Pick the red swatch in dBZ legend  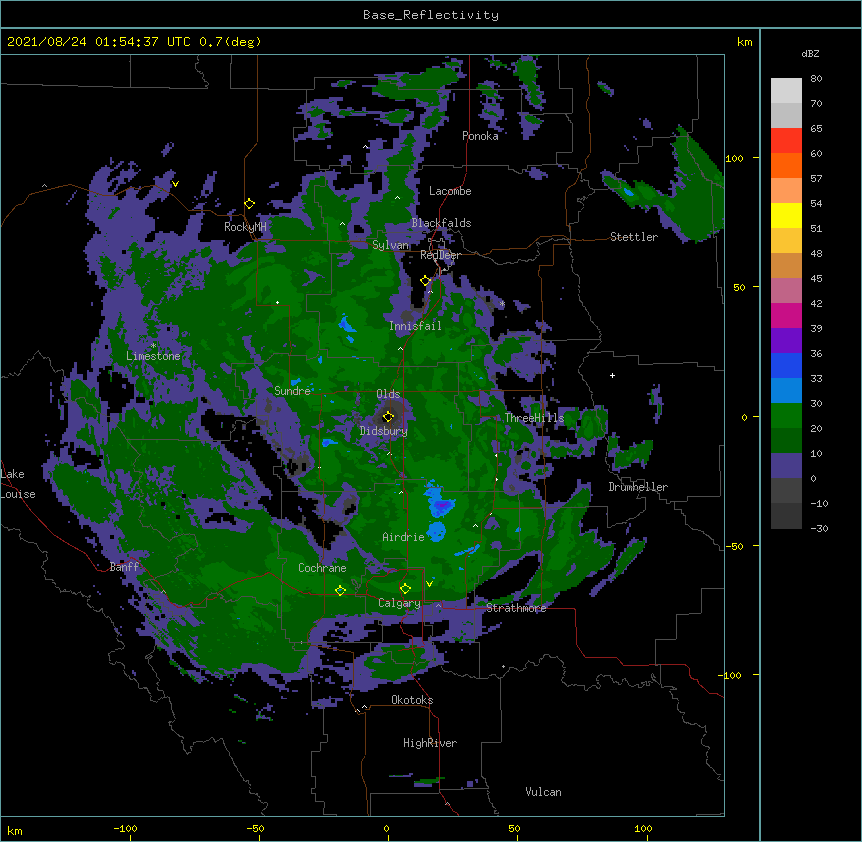click(786, 141)
